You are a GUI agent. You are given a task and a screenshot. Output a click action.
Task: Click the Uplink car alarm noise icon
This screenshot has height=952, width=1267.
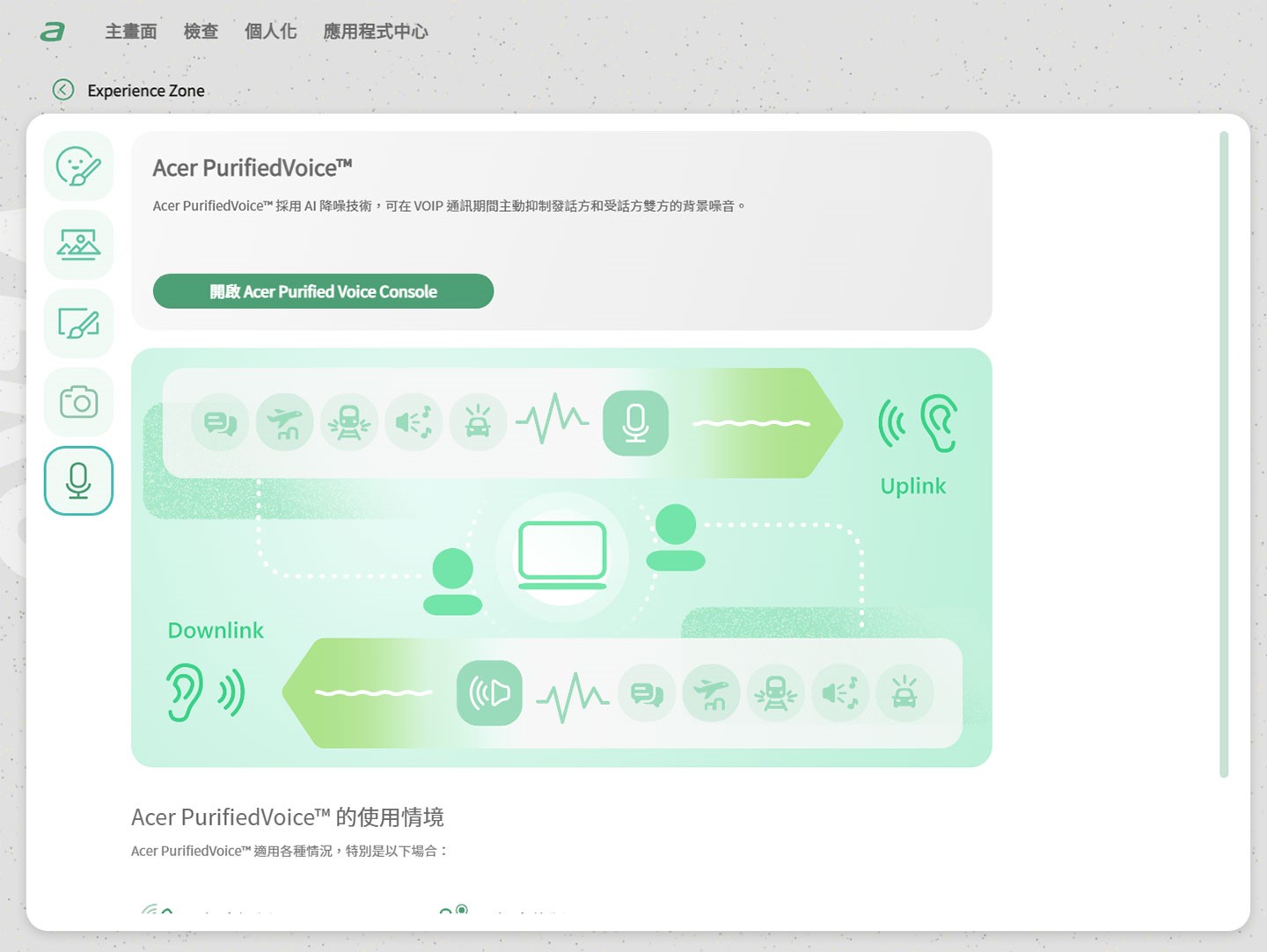click(x=478, y=423)
